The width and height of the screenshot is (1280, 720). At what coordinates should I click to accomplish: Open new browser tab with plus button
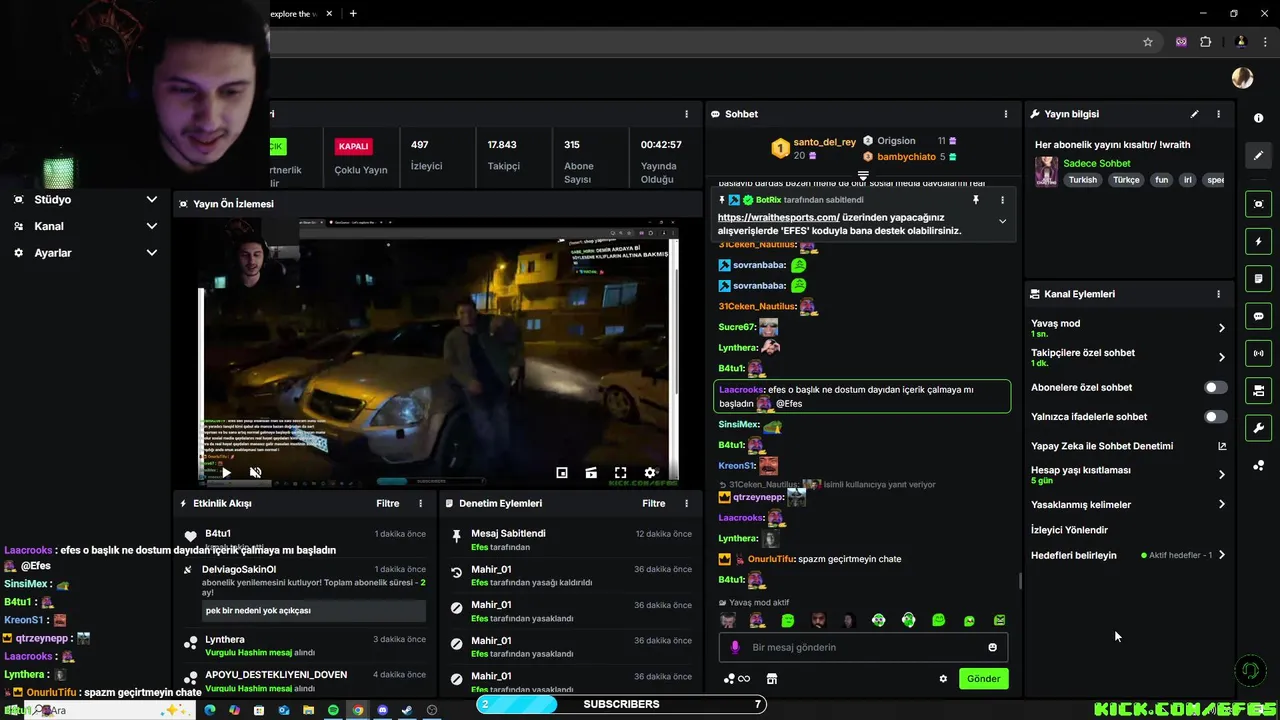click(x=353, y=13)
